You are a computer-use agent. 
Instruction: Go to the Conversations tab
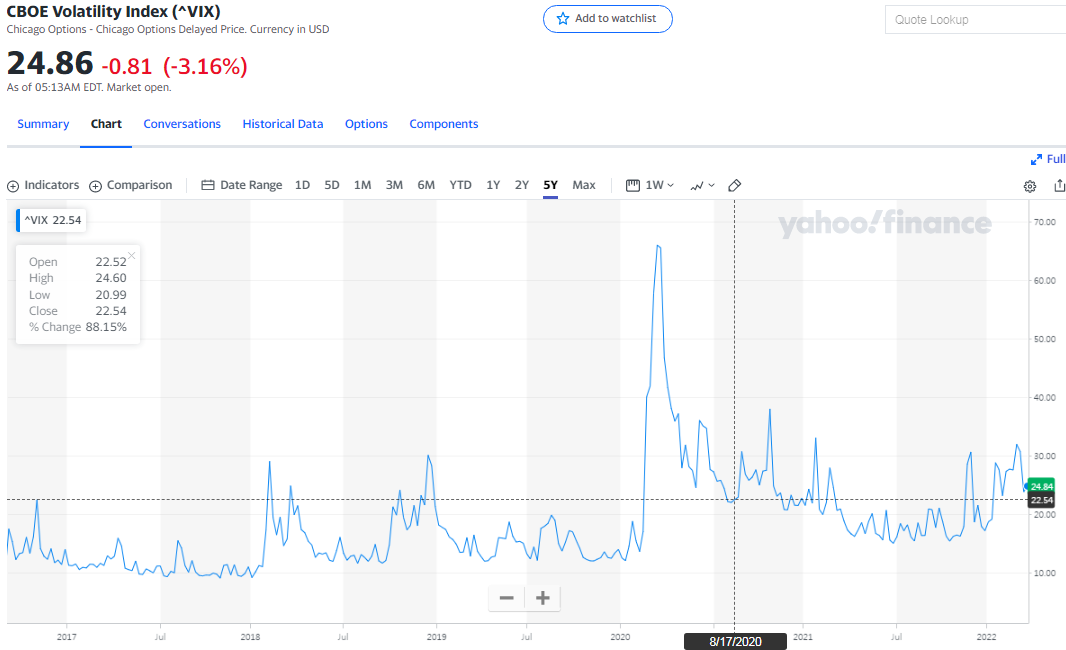(x=182, y=124)
